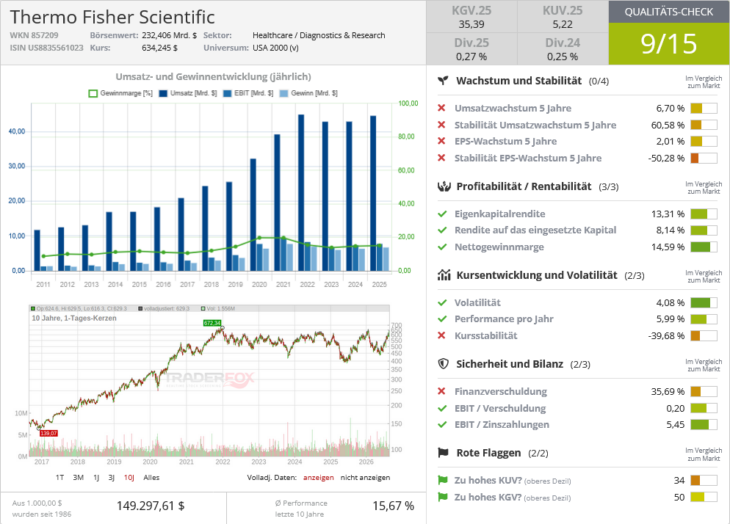Click the USA 2000 (v) universe text
Image resolution: width=730 pixels, height=524 pixels.
[x=276, y=47]
